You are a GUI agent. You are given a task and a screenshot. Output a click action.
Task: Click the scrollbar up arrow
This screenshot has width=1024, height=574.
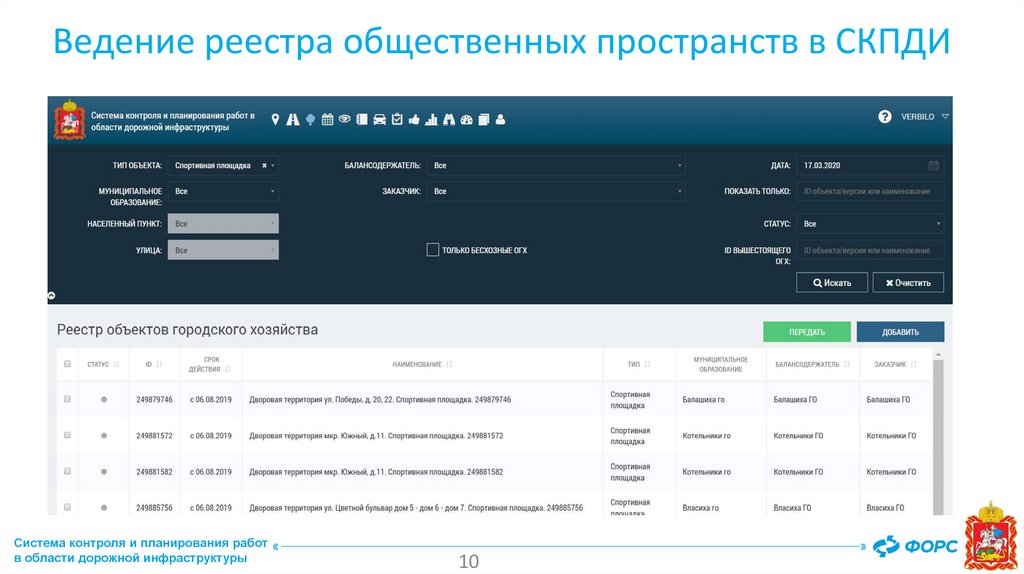(938, 354)
